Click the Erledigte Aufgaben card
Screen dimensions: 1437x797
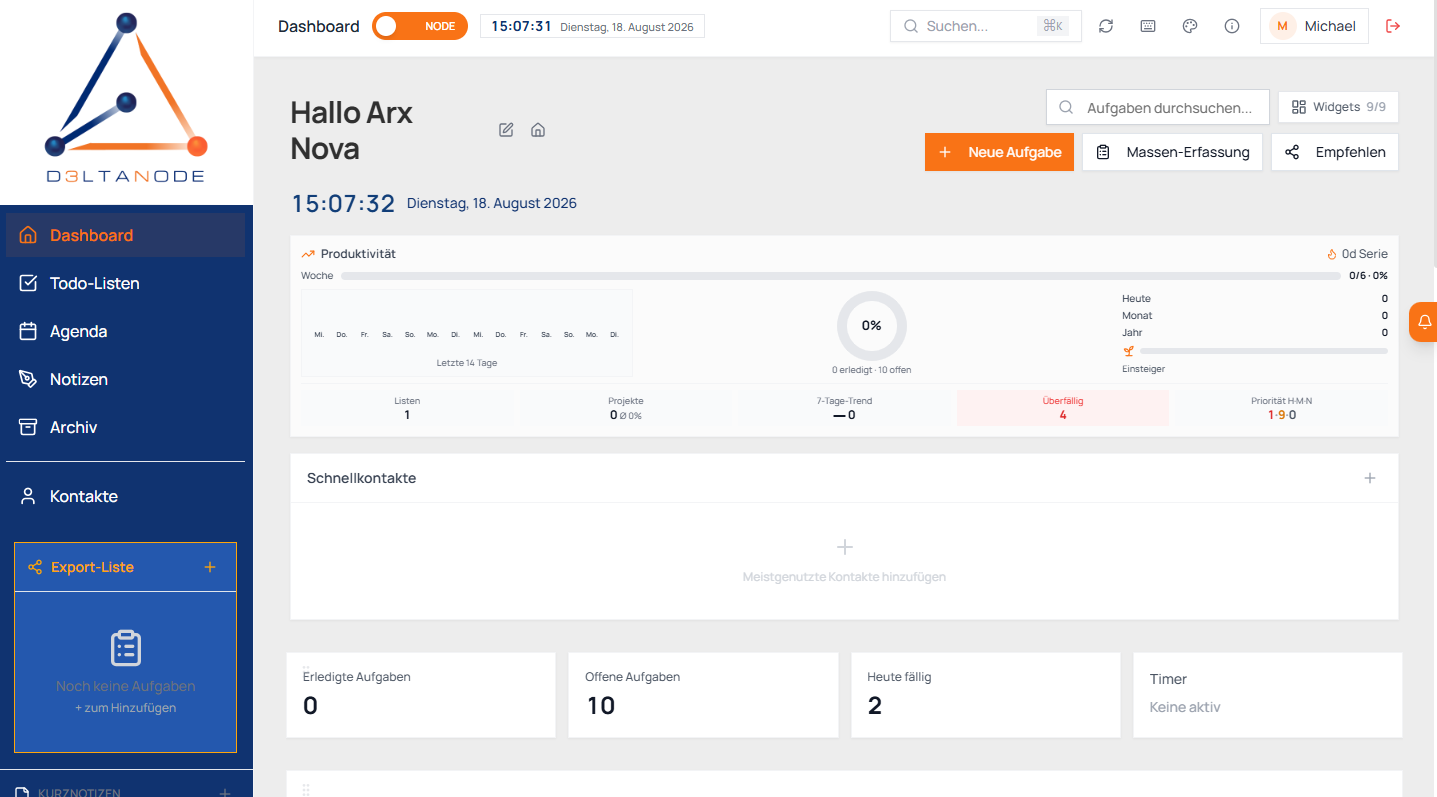(x=421, y=695)
